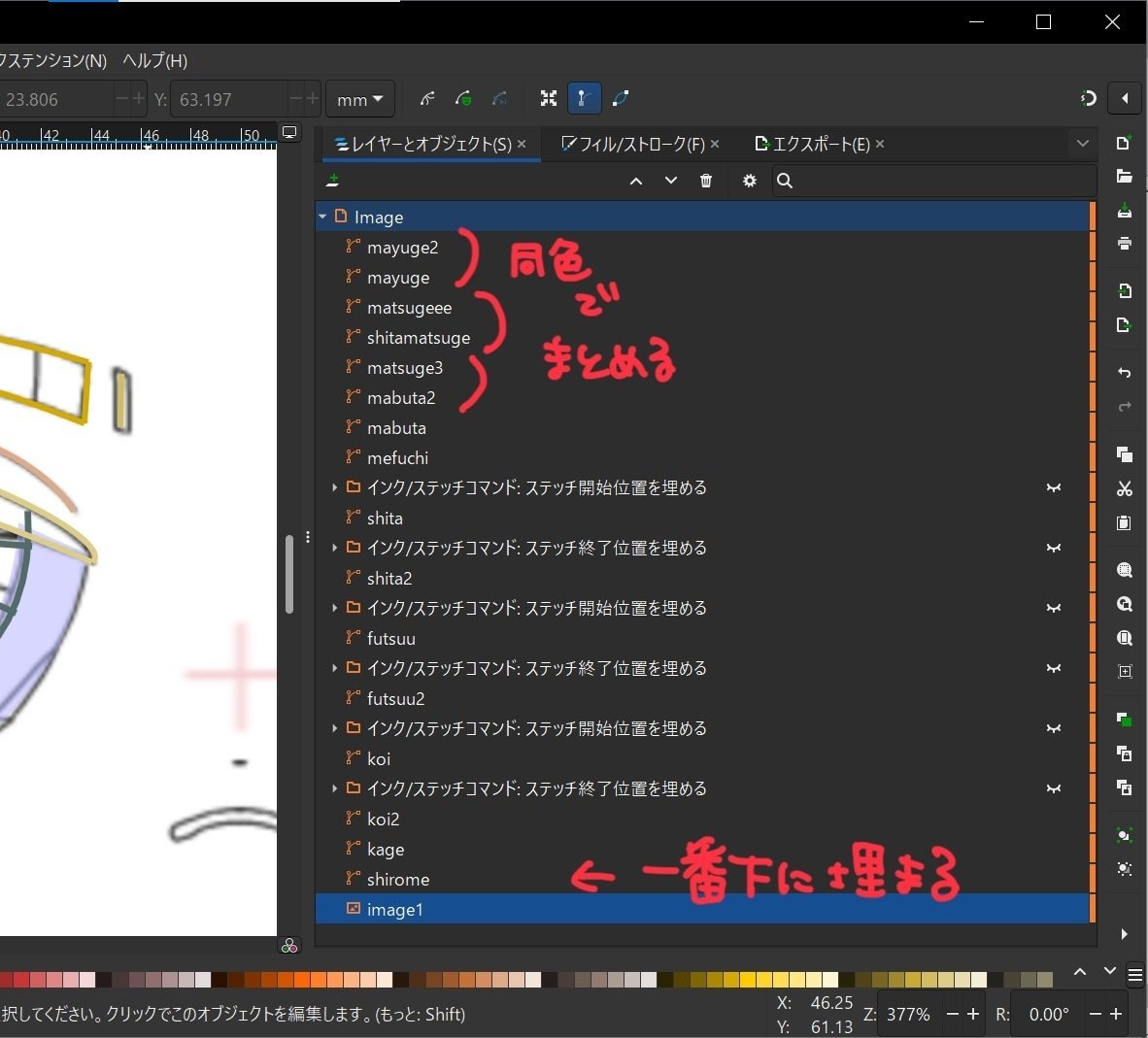This screenshot has height=1038, width=1148.
Task: Click the export document icon in commands bar
Action: (x=1124, y=324)
